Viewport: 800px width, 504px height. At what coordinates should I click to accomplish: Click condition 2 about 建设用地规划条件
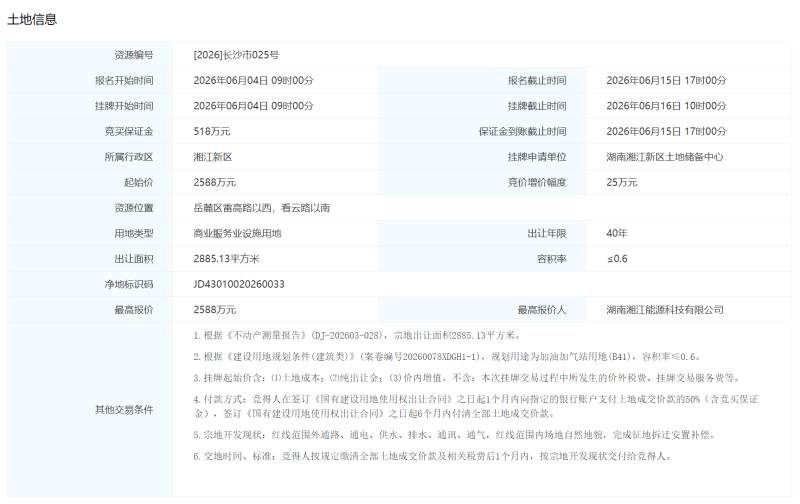(447, 357)
